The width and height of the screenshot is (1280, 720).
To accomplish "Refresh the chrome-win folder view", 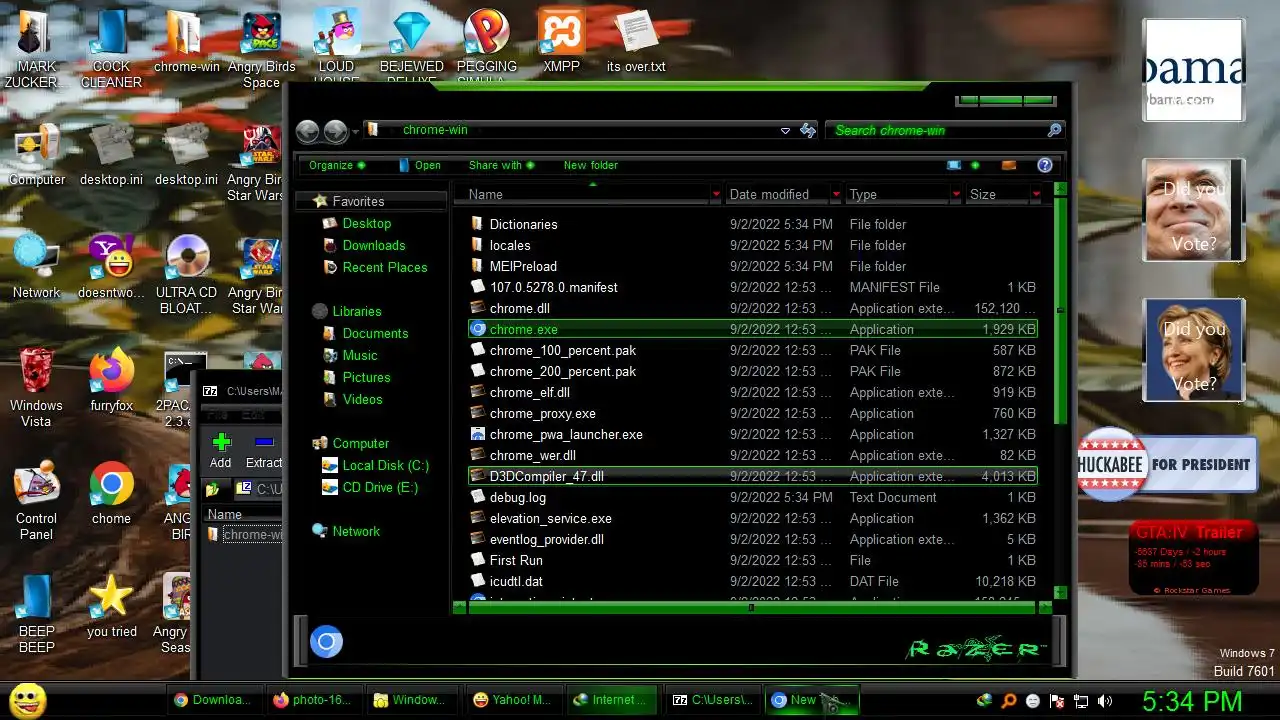I will [x=808, y=130].
